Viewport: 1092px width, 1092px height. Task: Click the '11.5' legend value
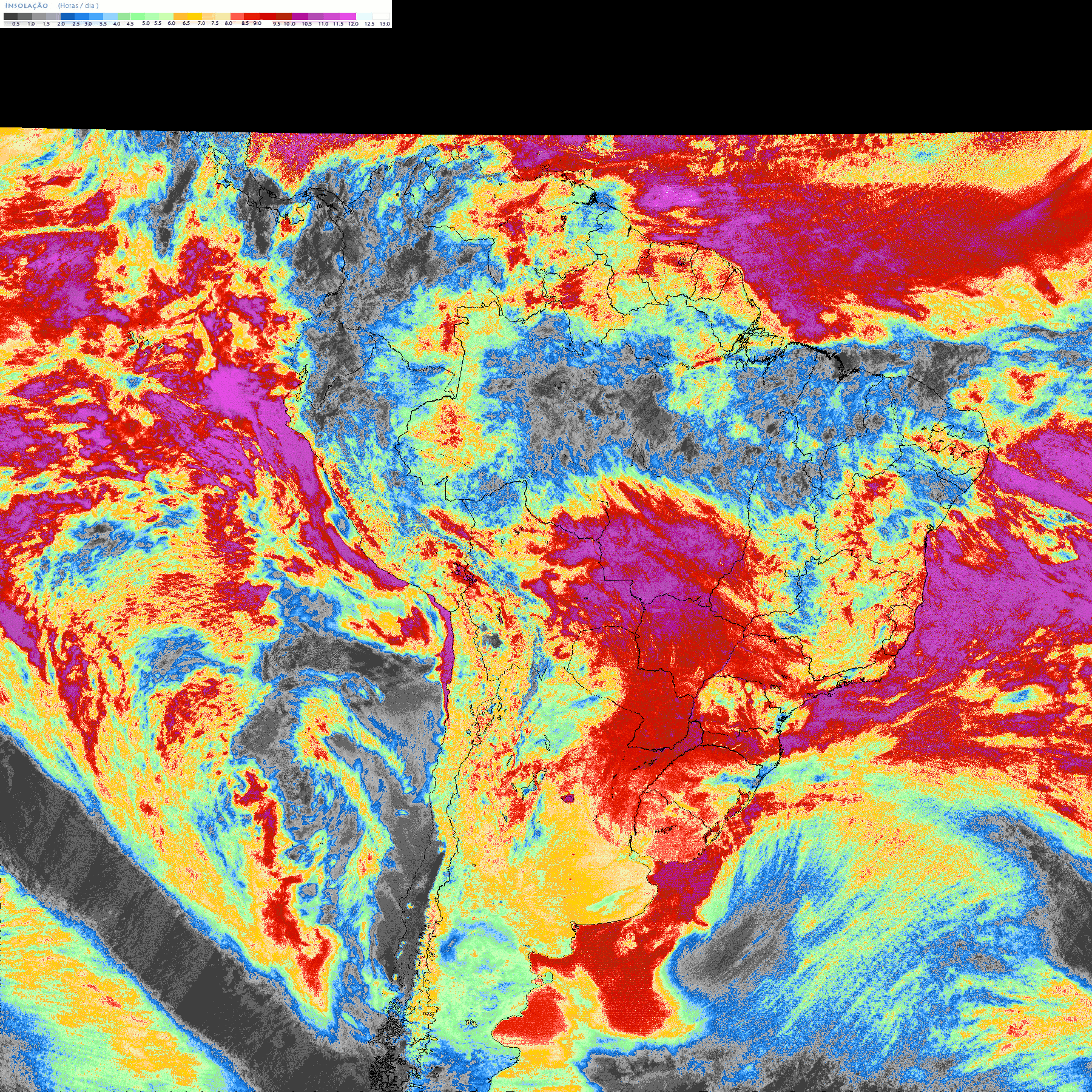tap(338, 24)
